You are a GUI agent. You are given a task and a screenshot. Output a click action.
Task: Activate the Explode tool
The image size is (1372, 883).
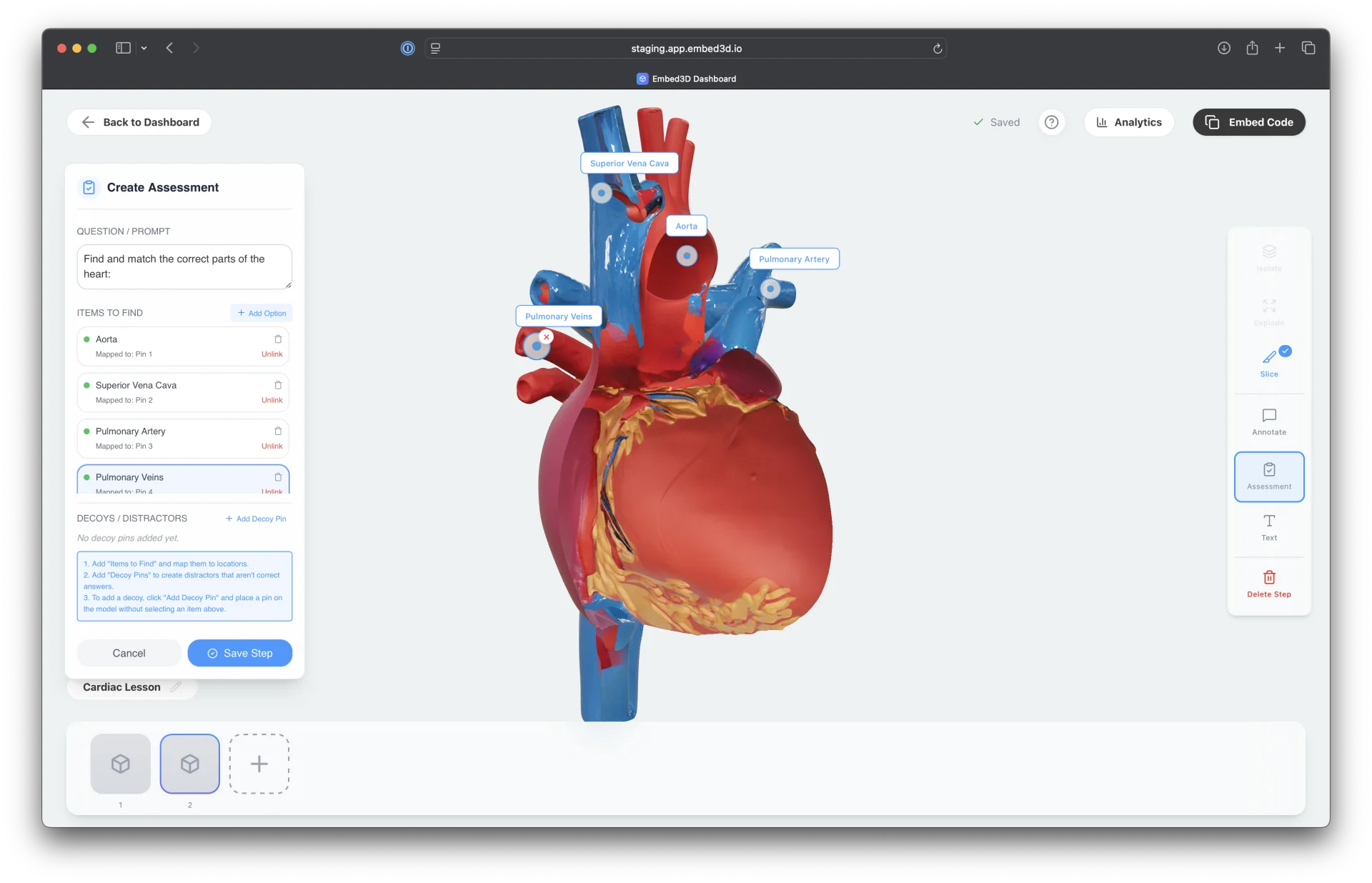point(1269,312)
